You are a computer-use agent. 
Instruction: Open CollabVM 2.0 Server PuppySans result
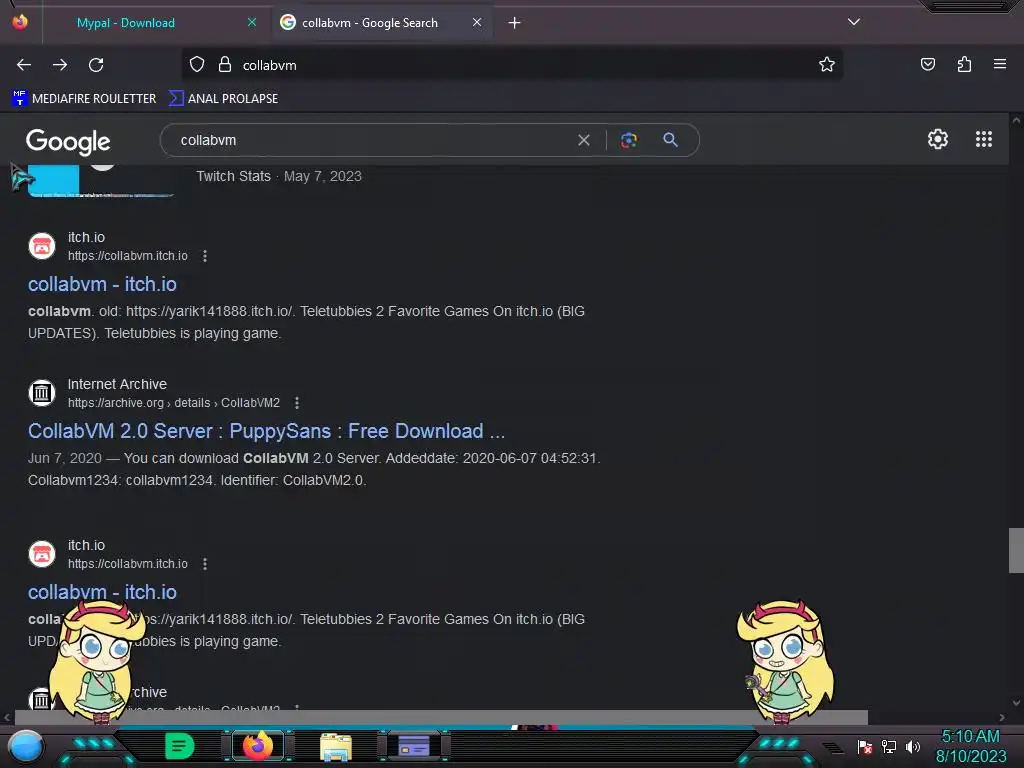pos(266,431)
